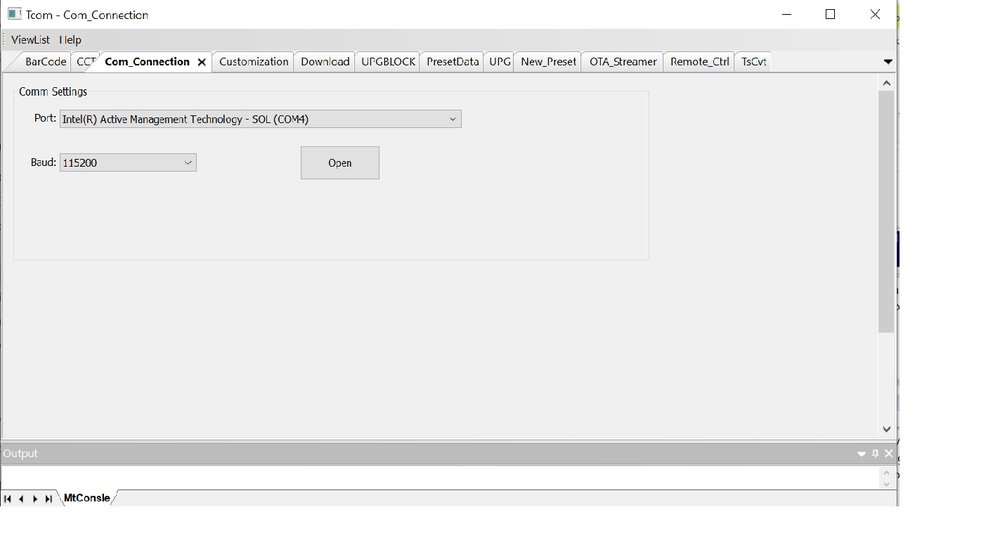Screen dimensions: 1000x538
Task: Open the UPGBLOCK tab
Action: 388,62
